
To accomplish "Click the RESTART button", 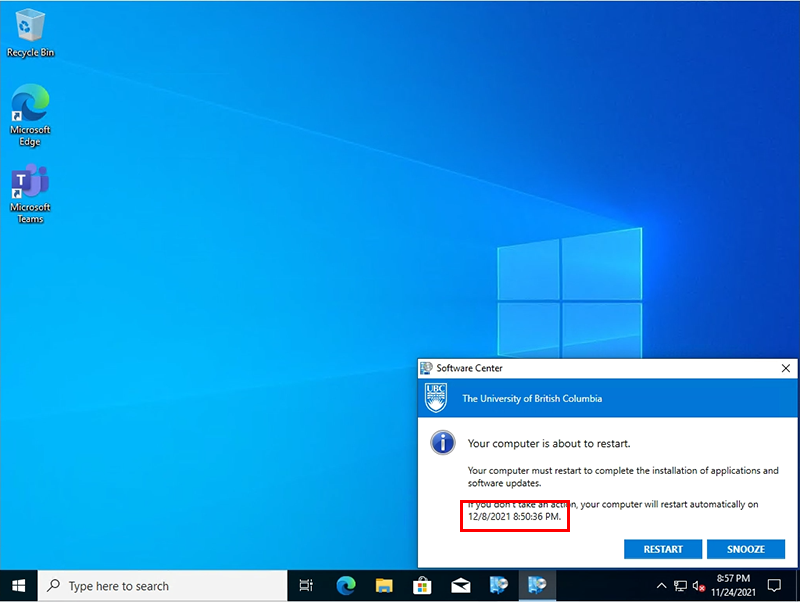I will click(x=663, y=548).
